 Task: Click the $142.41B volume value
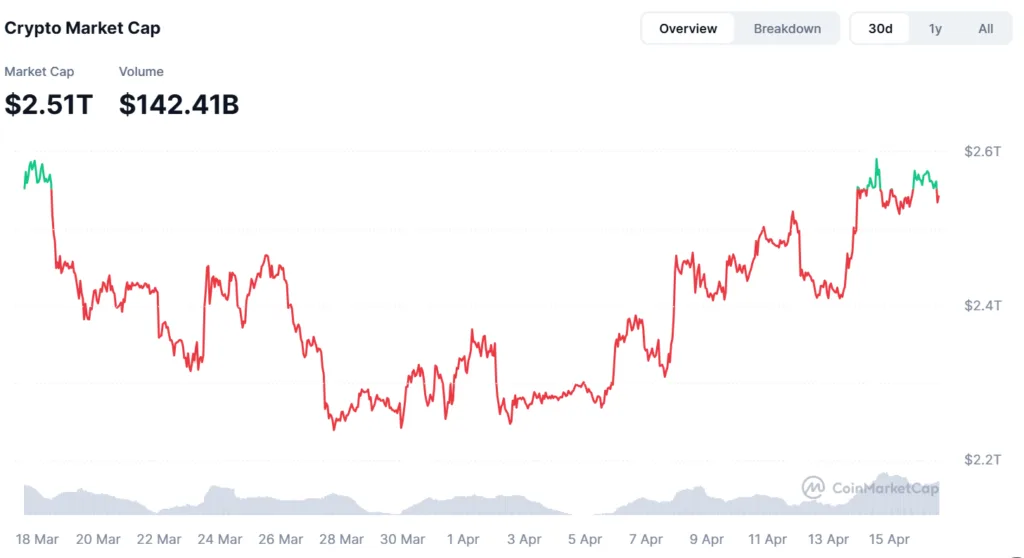(x=179, y=104)
